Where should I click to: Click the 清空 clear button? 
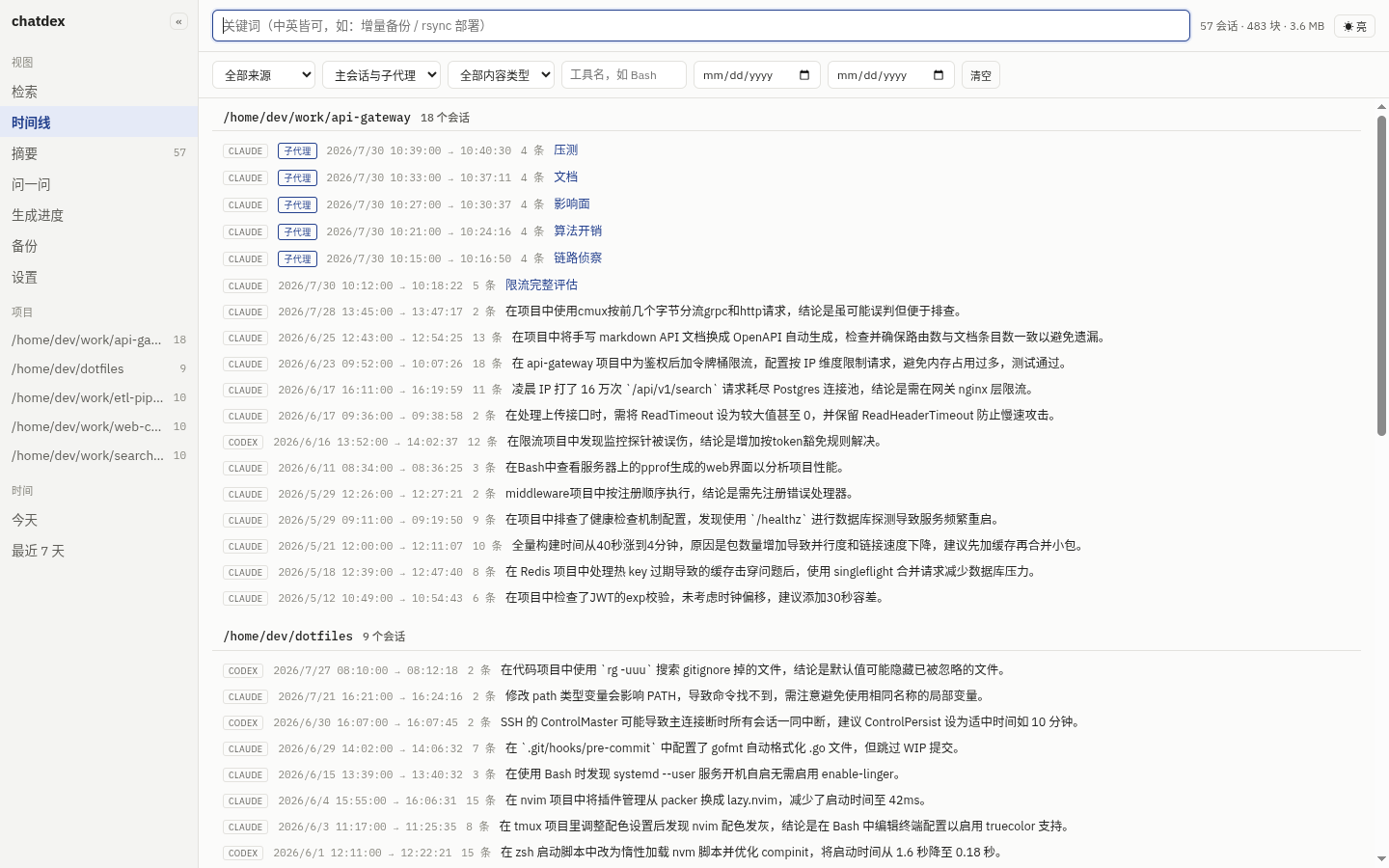pos(980,75)
